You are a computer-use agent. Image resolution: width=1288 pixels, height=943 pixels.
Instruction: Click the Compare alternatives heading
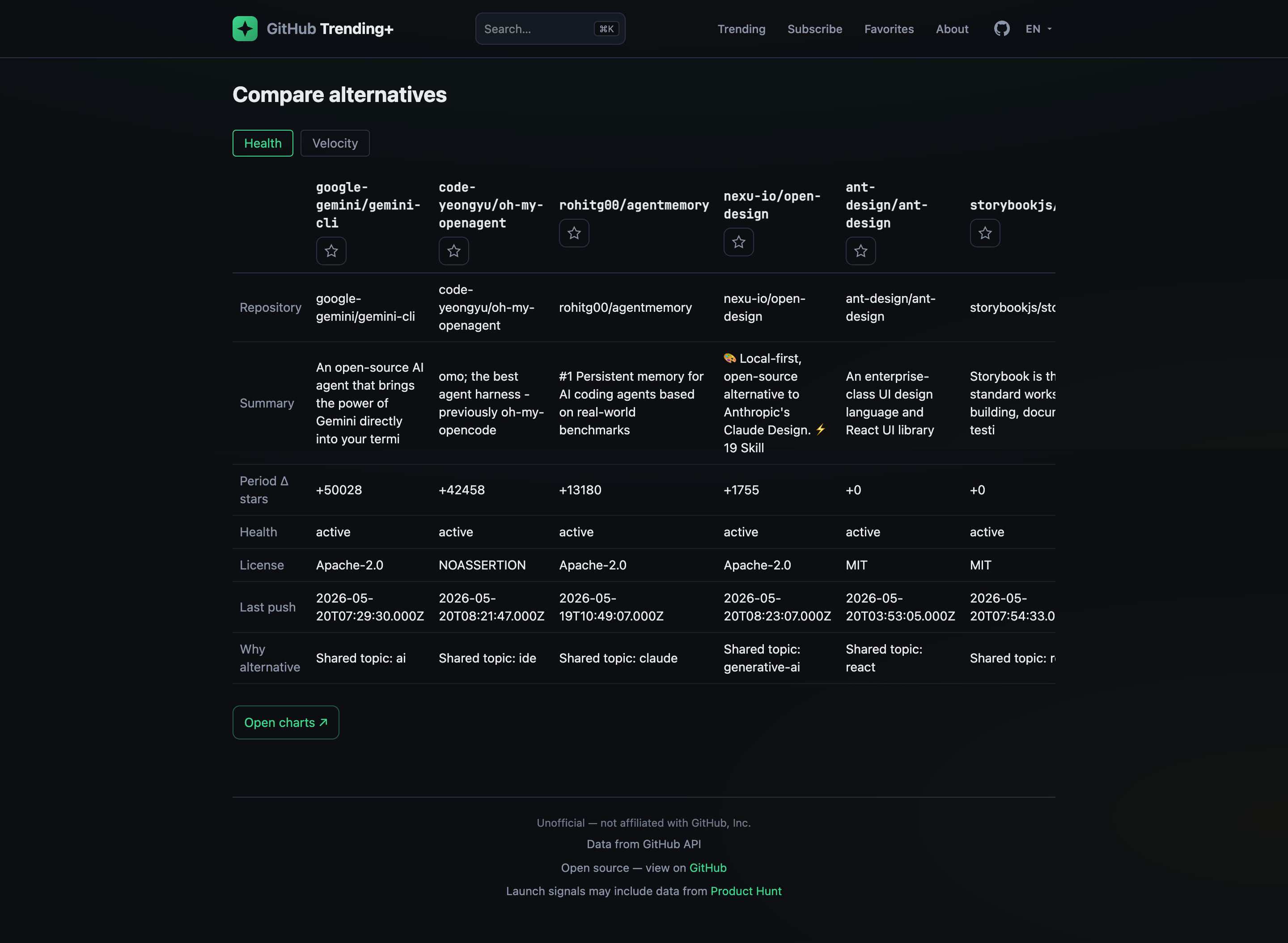coord(339,95)
